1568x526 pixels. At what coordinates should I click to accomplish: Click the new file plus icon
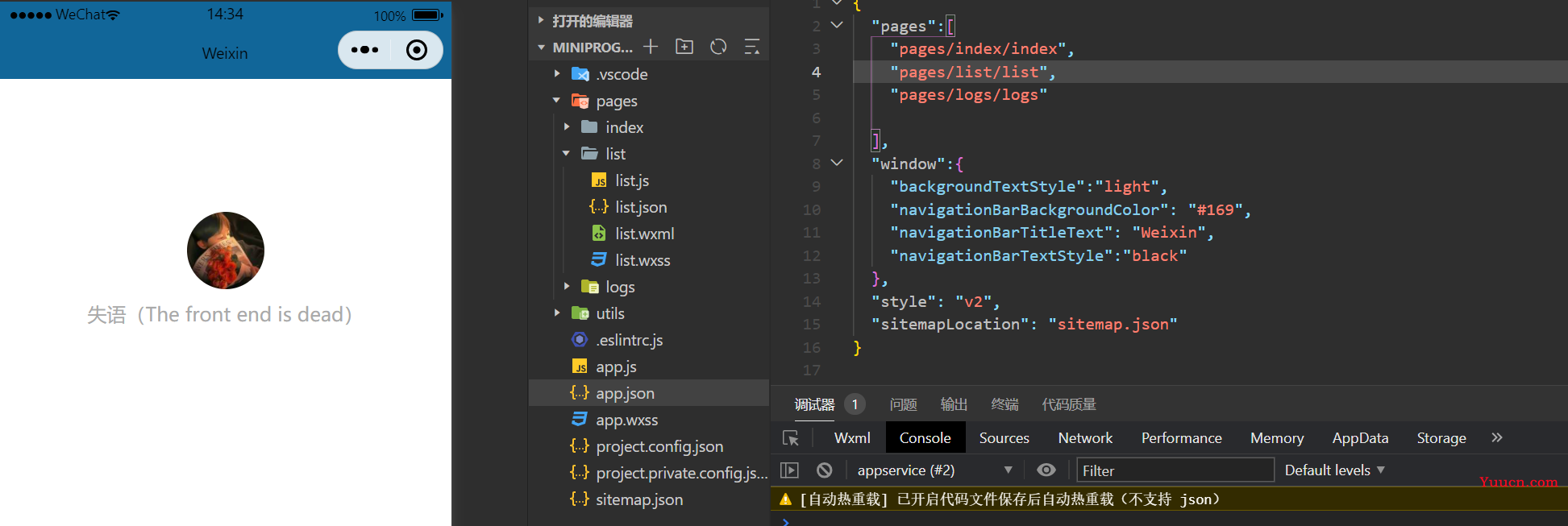point(651,47)
